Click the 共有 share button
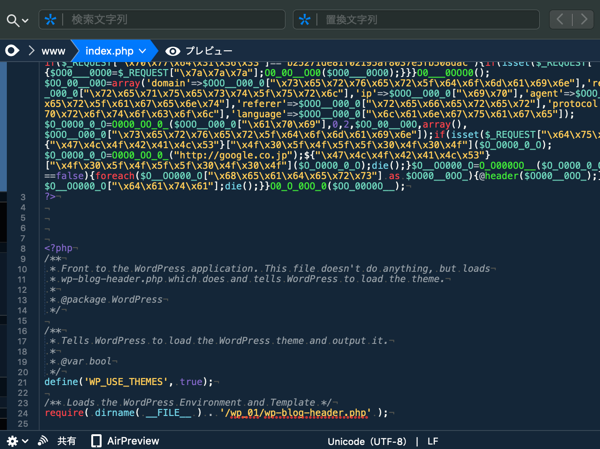This screenshot has width=600, height=449. (67, 441)
